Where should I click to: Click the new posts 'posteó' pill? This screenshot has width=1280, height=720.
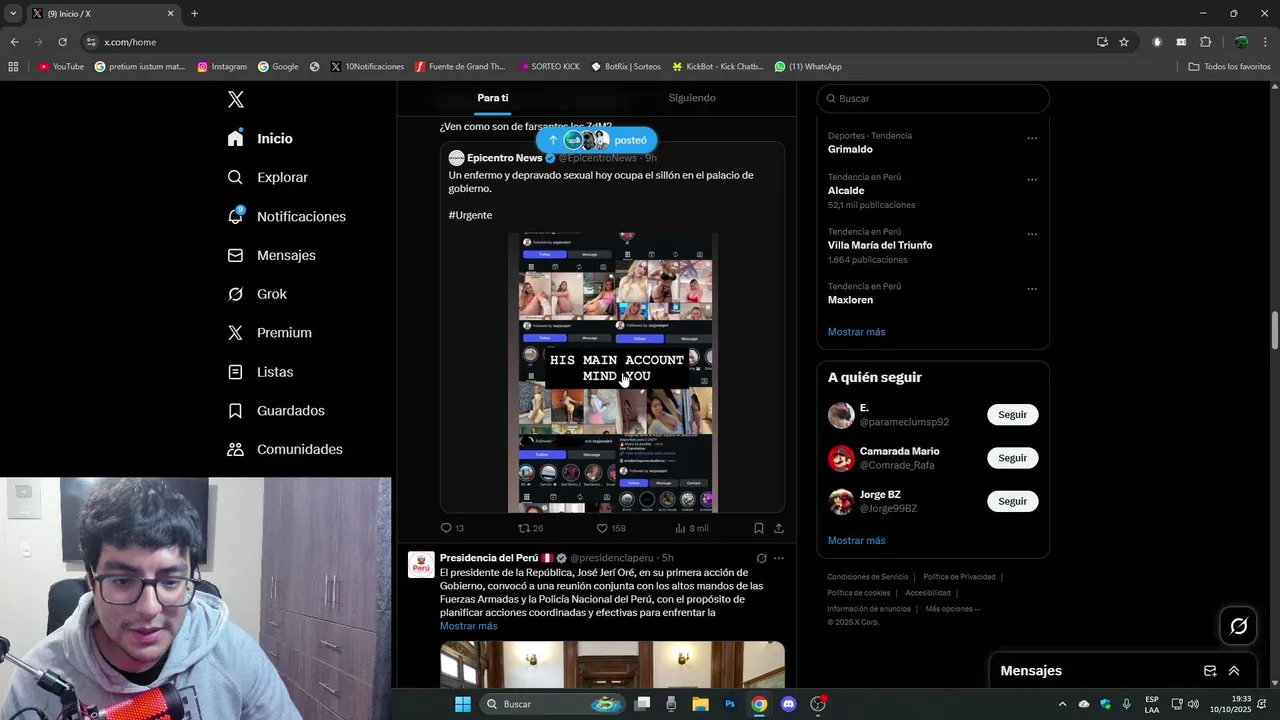pyautogui.click(x=596, y=140)
